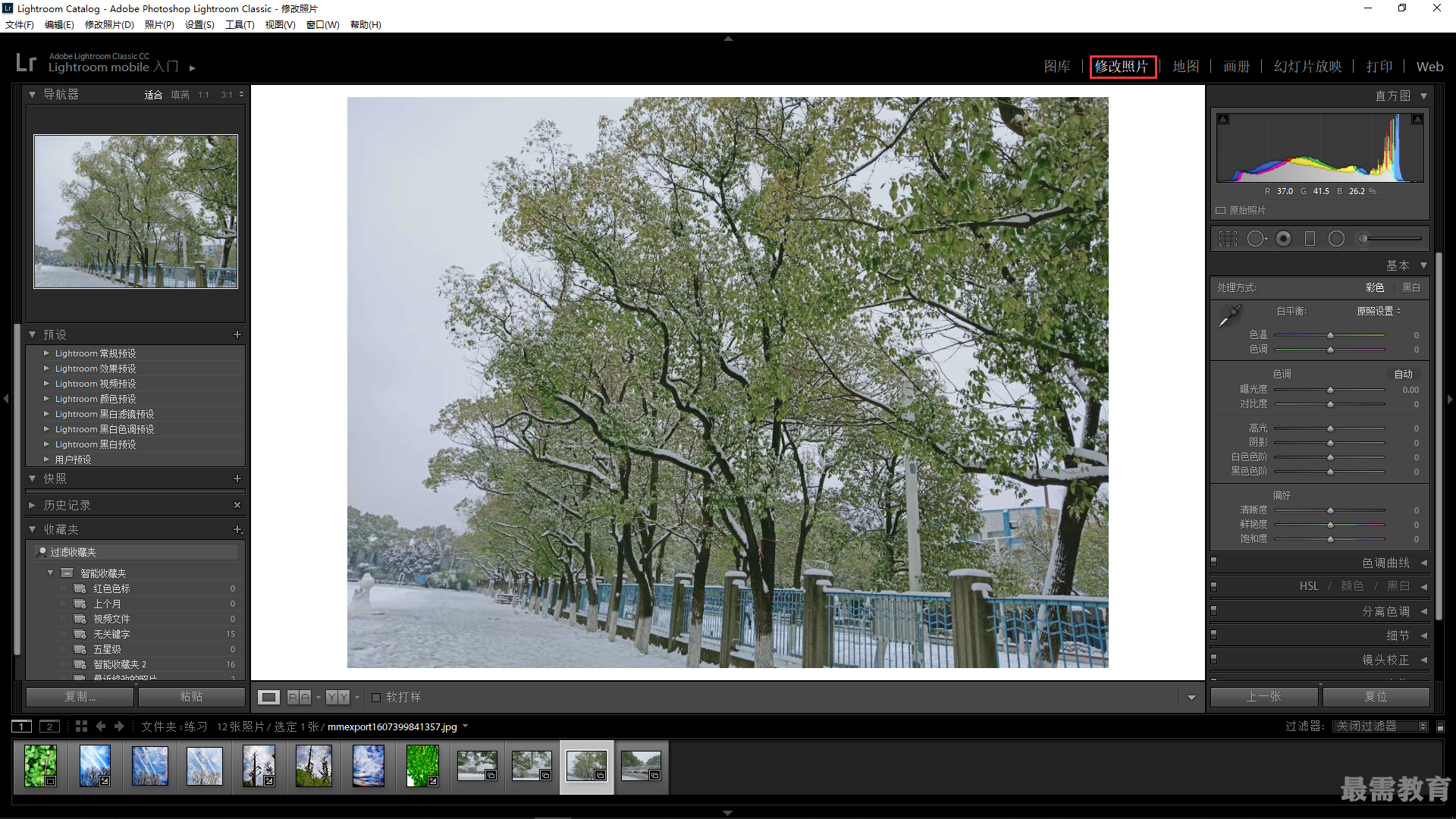Select the Red Eye Correction tool
Screen dimensions: 1456x819
[x=1283, y=239]
